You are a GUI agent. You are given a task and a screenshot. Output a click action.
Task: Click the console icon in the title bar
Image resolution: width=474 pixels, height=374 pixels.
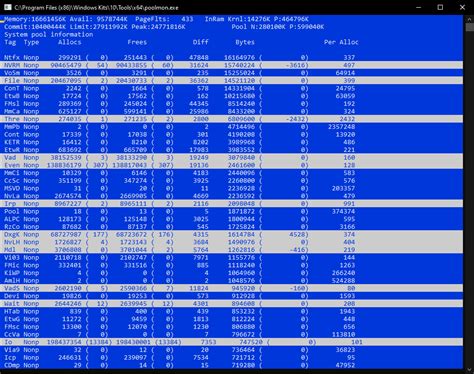pos(8,7)
